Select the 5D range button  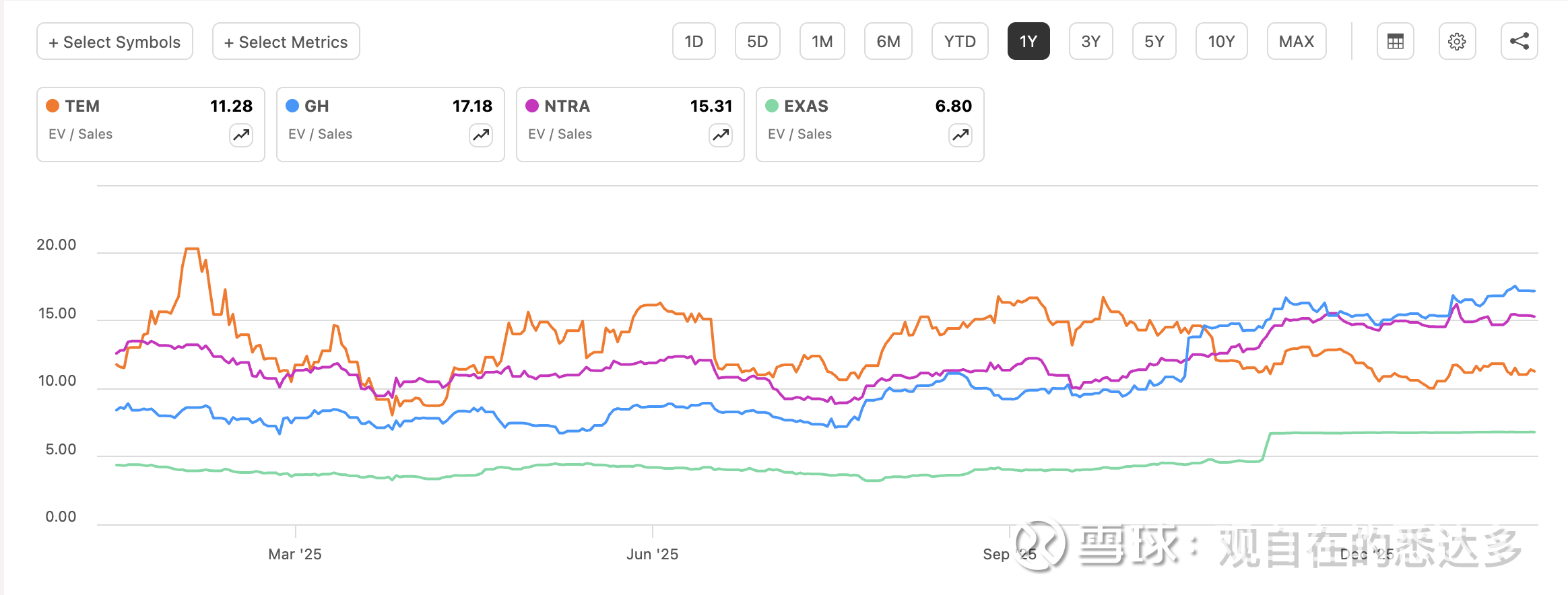(x=757, y=42)
